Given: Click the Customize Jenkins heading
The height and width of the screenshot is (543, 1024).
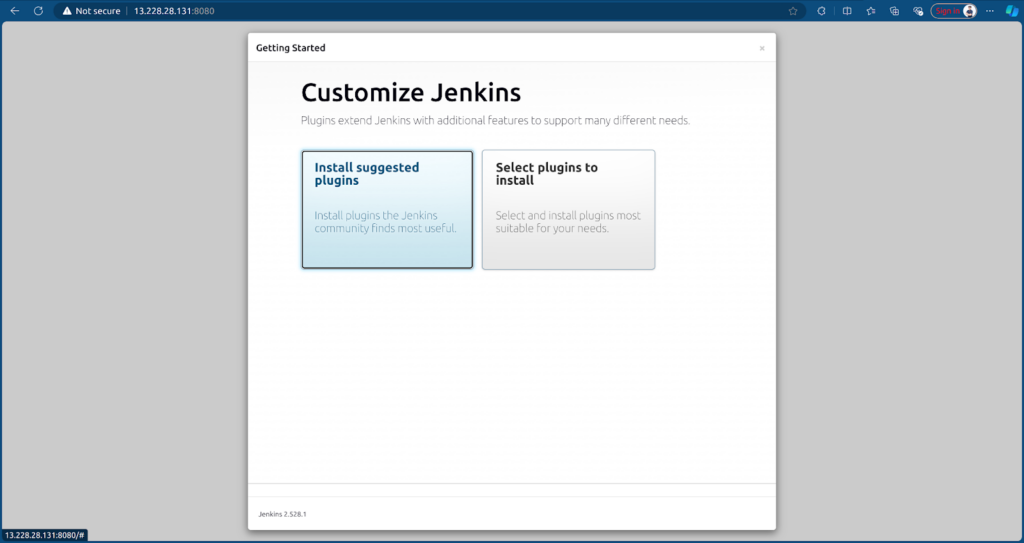Looking at the screenshot, I should (x=411, y=93).
